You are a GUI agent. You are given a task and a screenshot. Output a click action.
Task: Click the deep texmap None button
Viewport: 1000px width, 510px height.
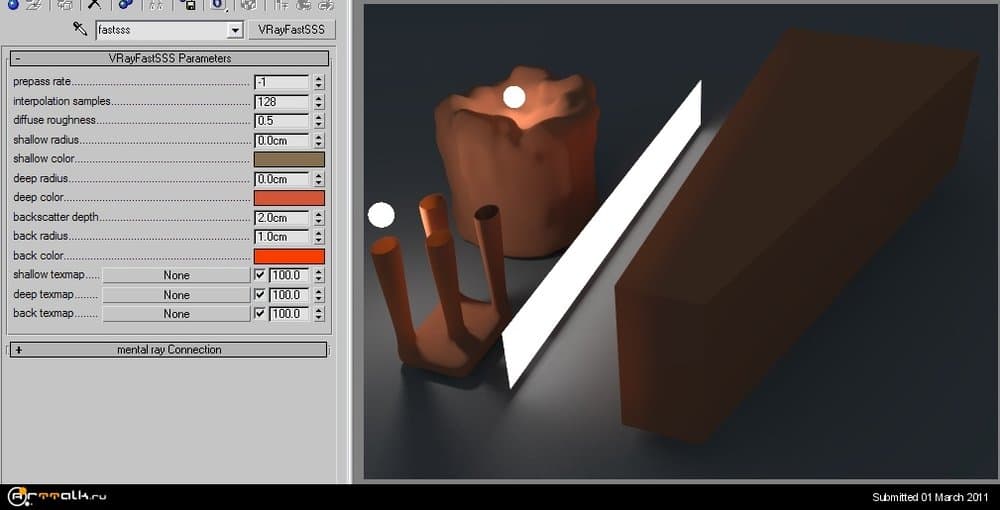click(x=176, y=295)
